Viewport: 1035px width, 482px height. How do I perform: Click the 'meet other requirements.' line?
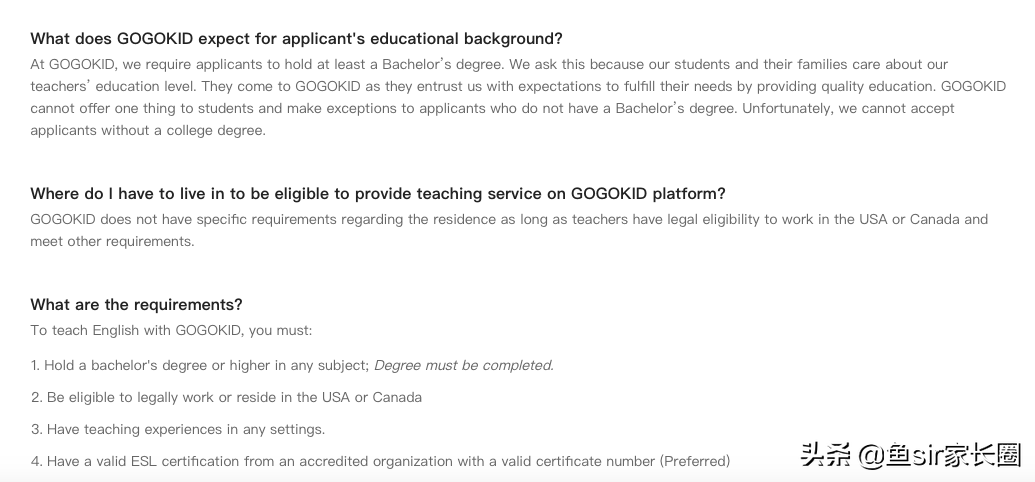(x=112, y=242)
